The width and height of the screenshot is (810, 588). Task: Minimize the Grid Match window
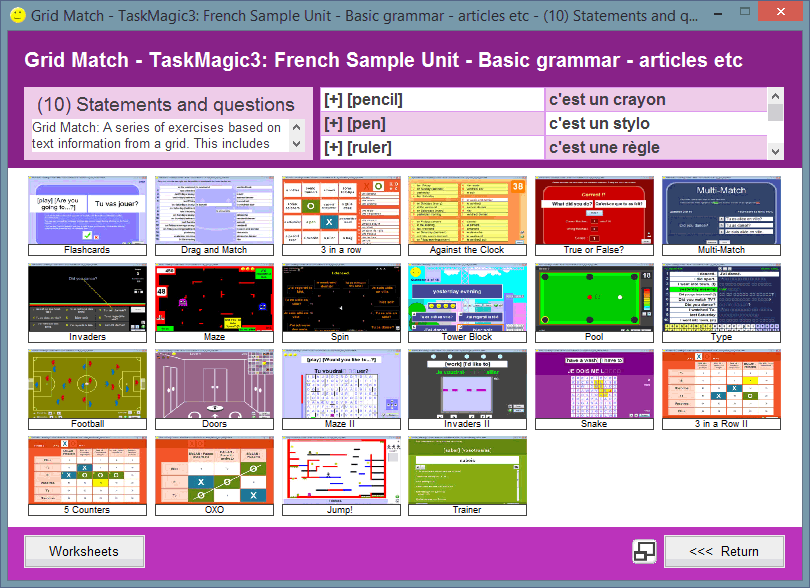coord(718,13)
